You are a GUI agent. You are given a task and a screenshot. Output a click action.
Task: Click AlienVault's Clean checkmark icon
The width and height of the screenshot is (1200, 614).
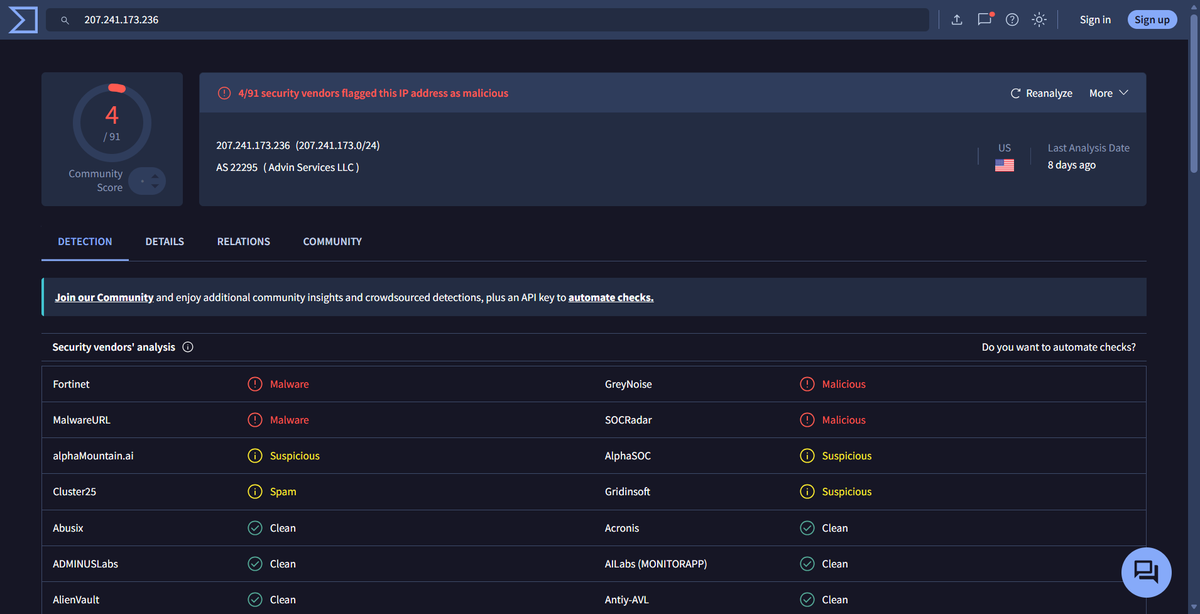[255, 600]
